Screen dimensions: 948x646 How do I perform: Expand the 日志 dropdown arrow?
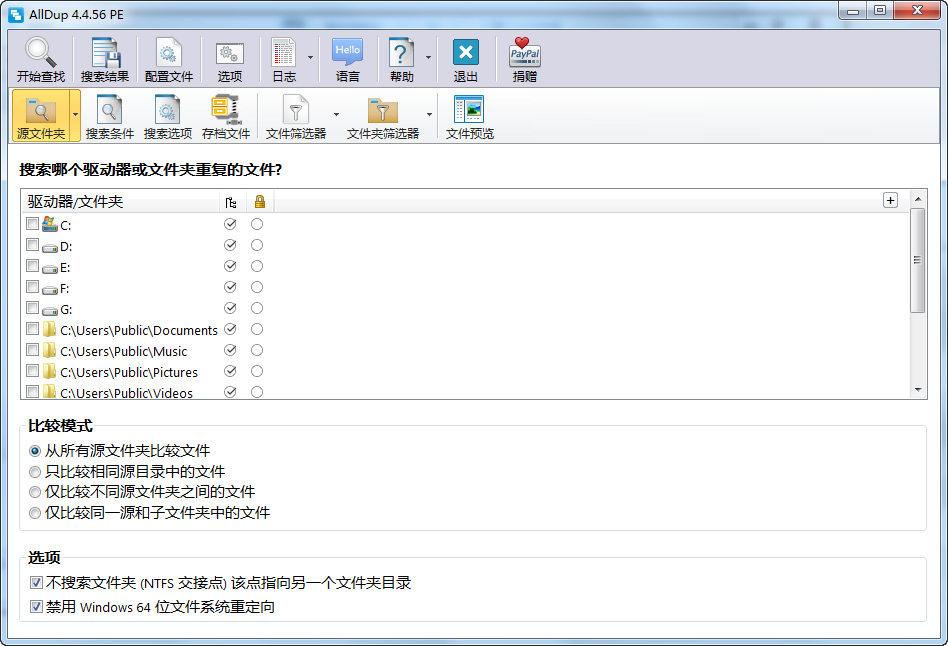pyautogui.click(x=310, y=57)
